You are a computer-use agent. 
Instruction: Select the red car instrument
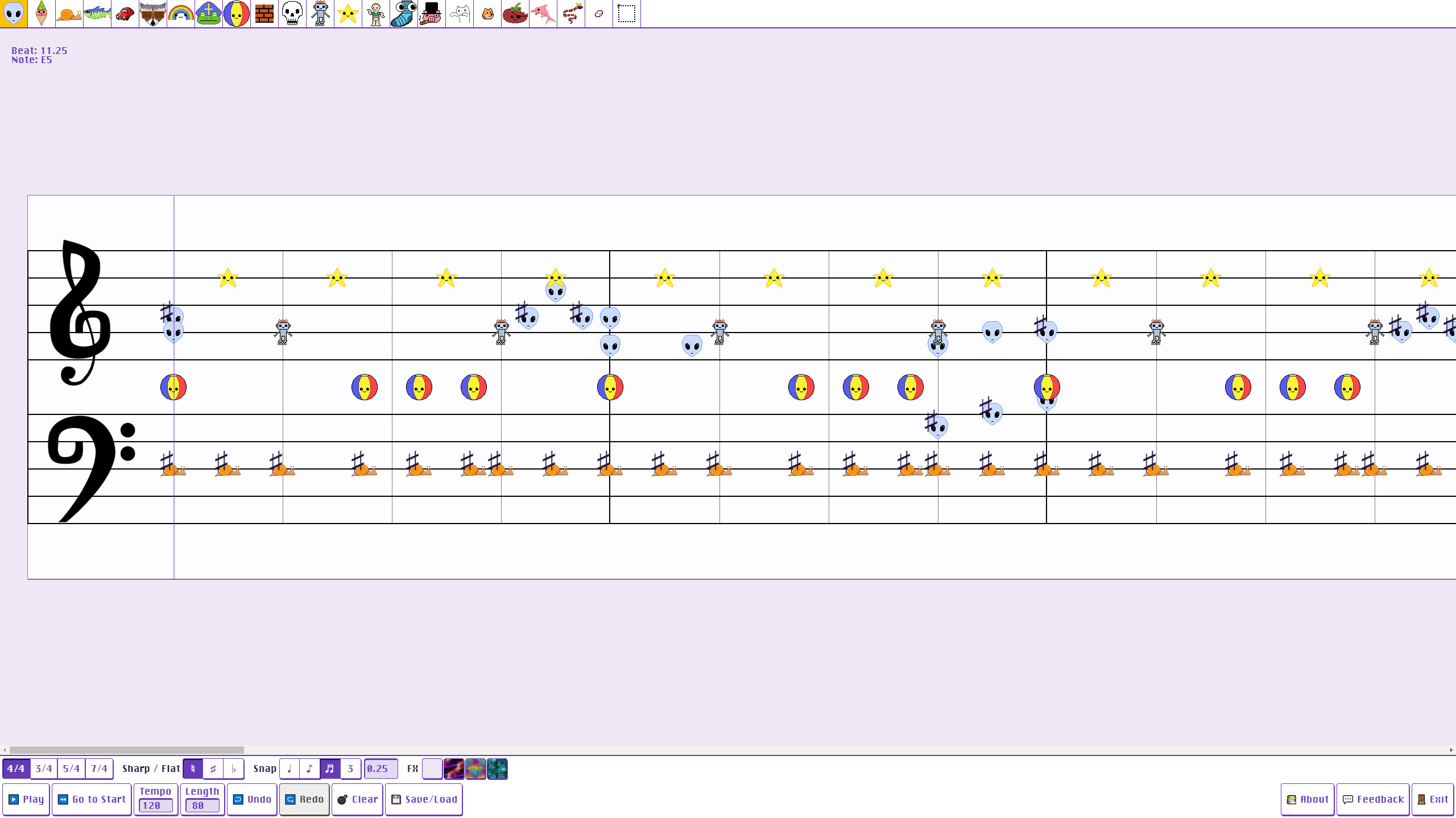125,14
